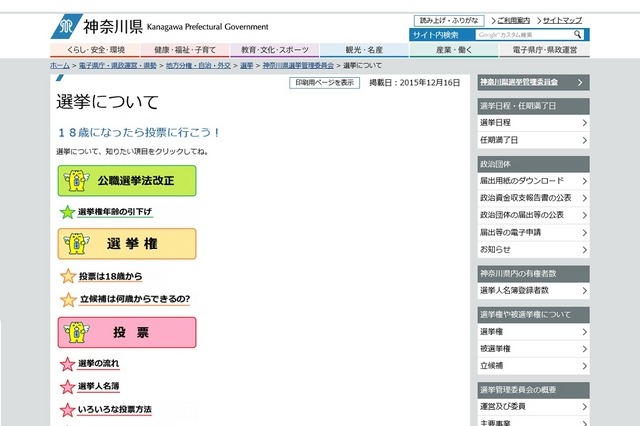Select the 観光・名産 navigation tab
This screenshot has height=426, width=640.
(364, 49)
